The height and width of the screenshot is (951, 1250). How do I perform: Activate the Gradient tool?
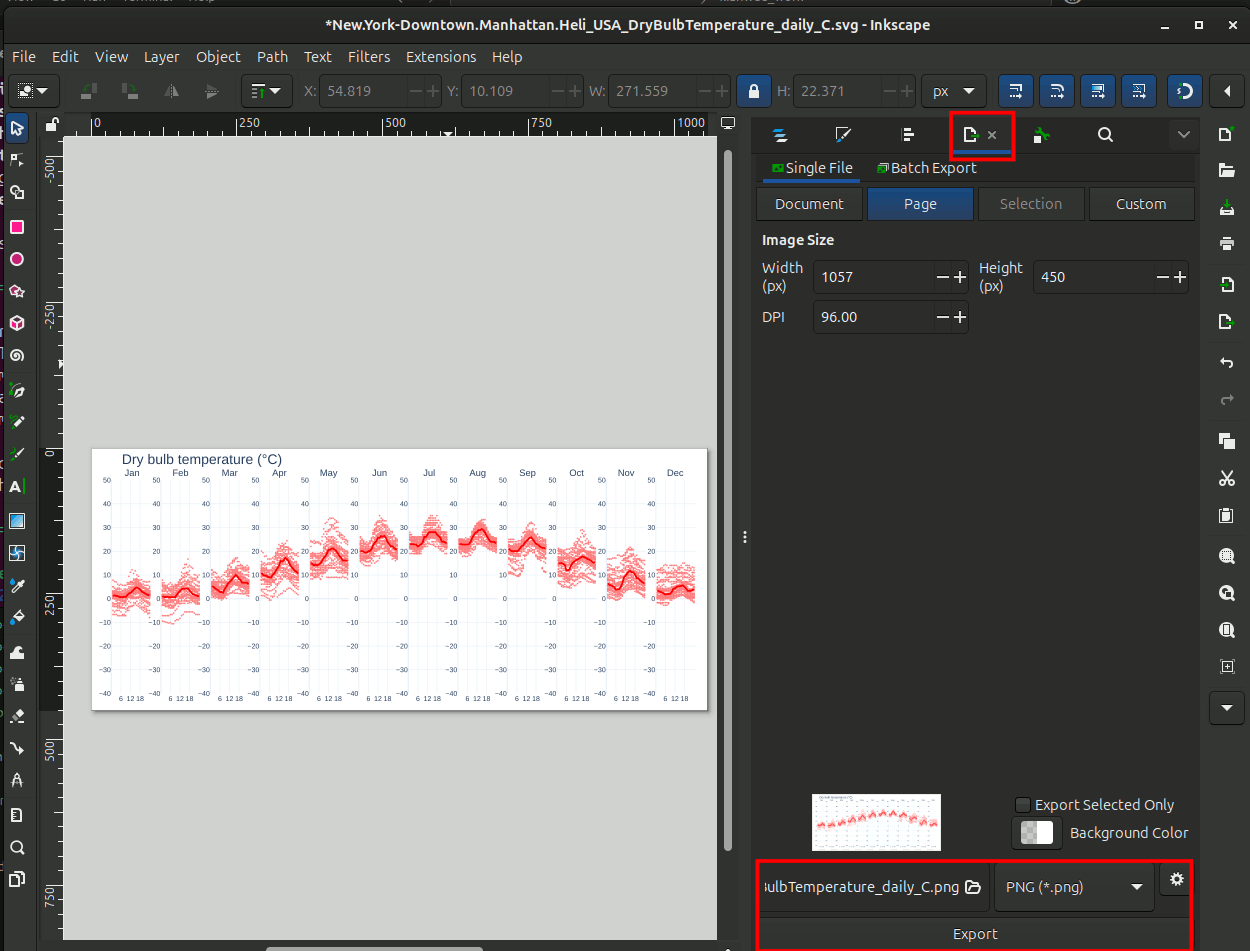pos(17,520)
